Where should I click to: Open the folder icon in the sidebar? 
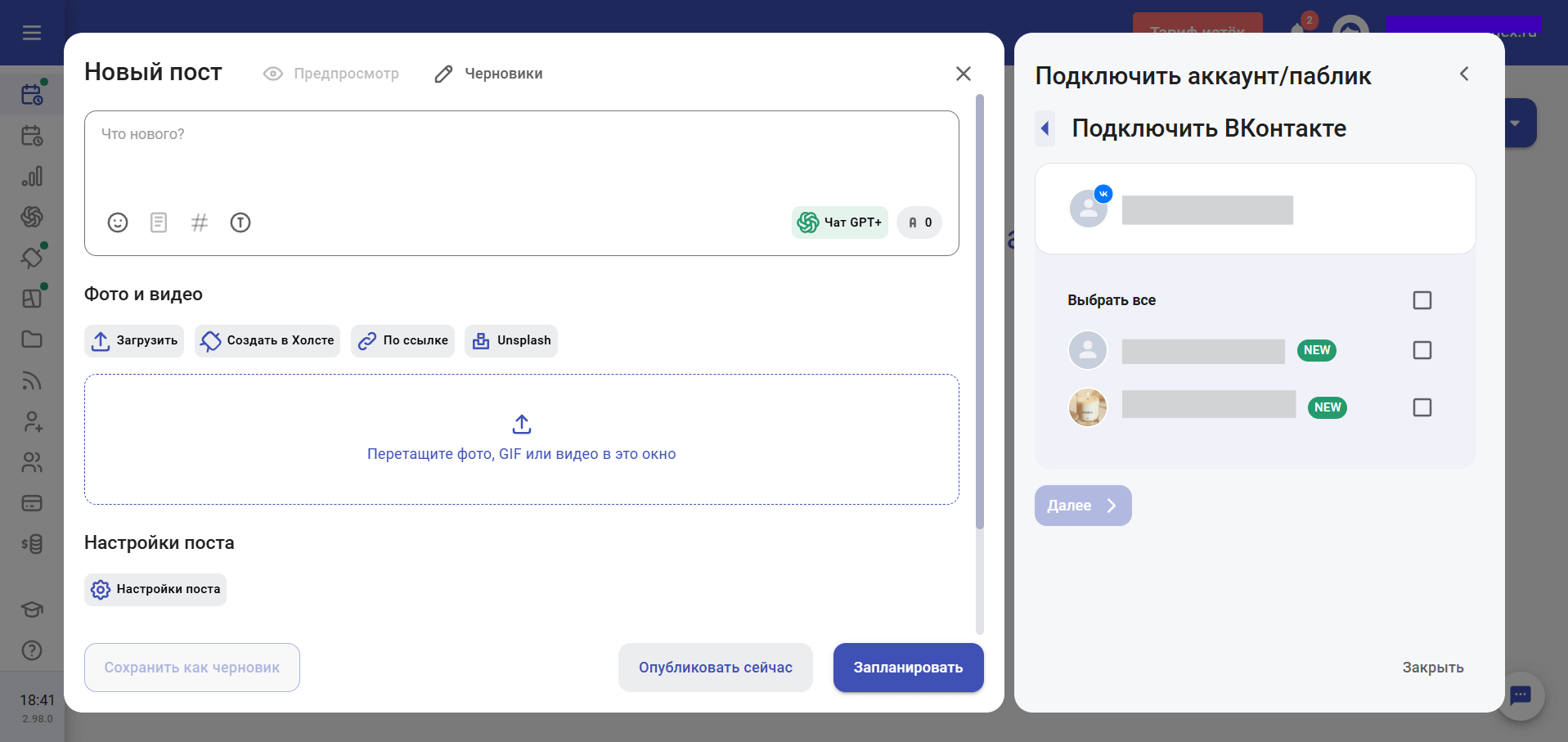pos(32,340)
